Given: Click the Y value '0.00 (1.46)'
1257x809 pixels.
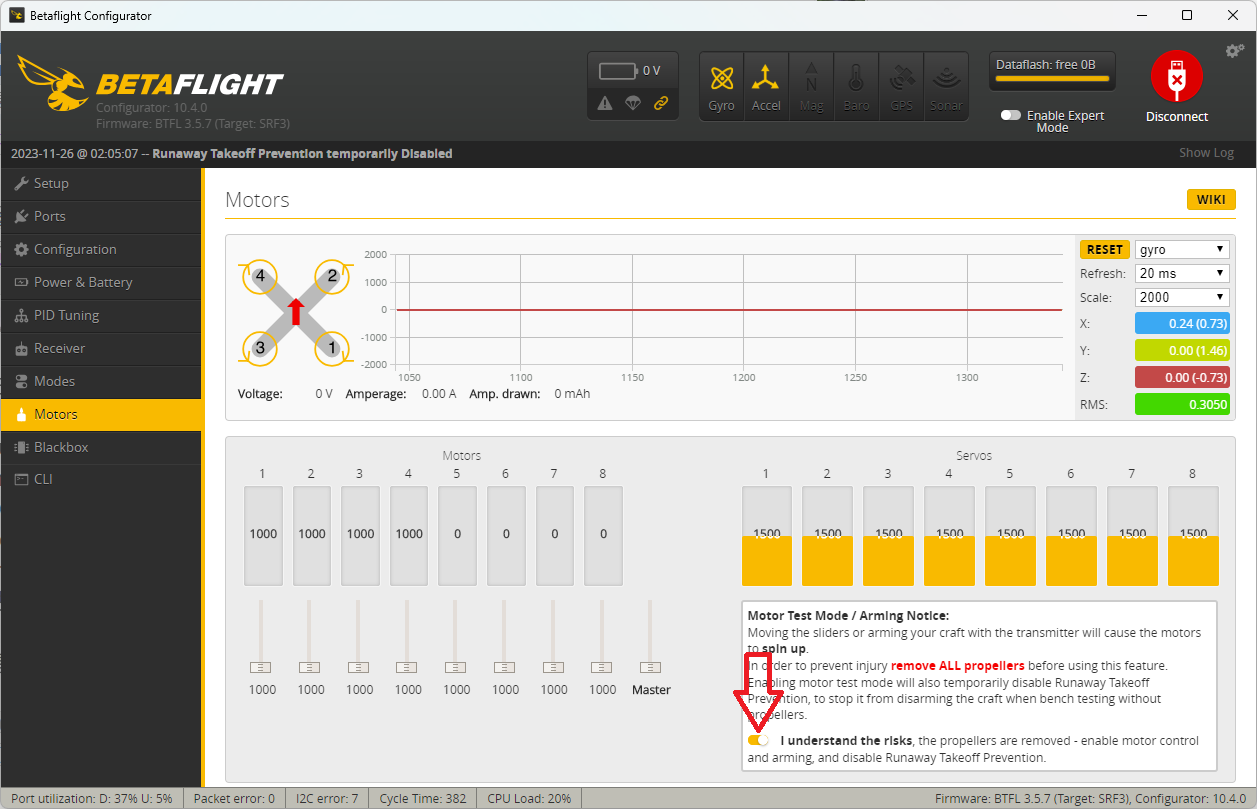Looking at the screenshot, I should [x=1182, y=350].
